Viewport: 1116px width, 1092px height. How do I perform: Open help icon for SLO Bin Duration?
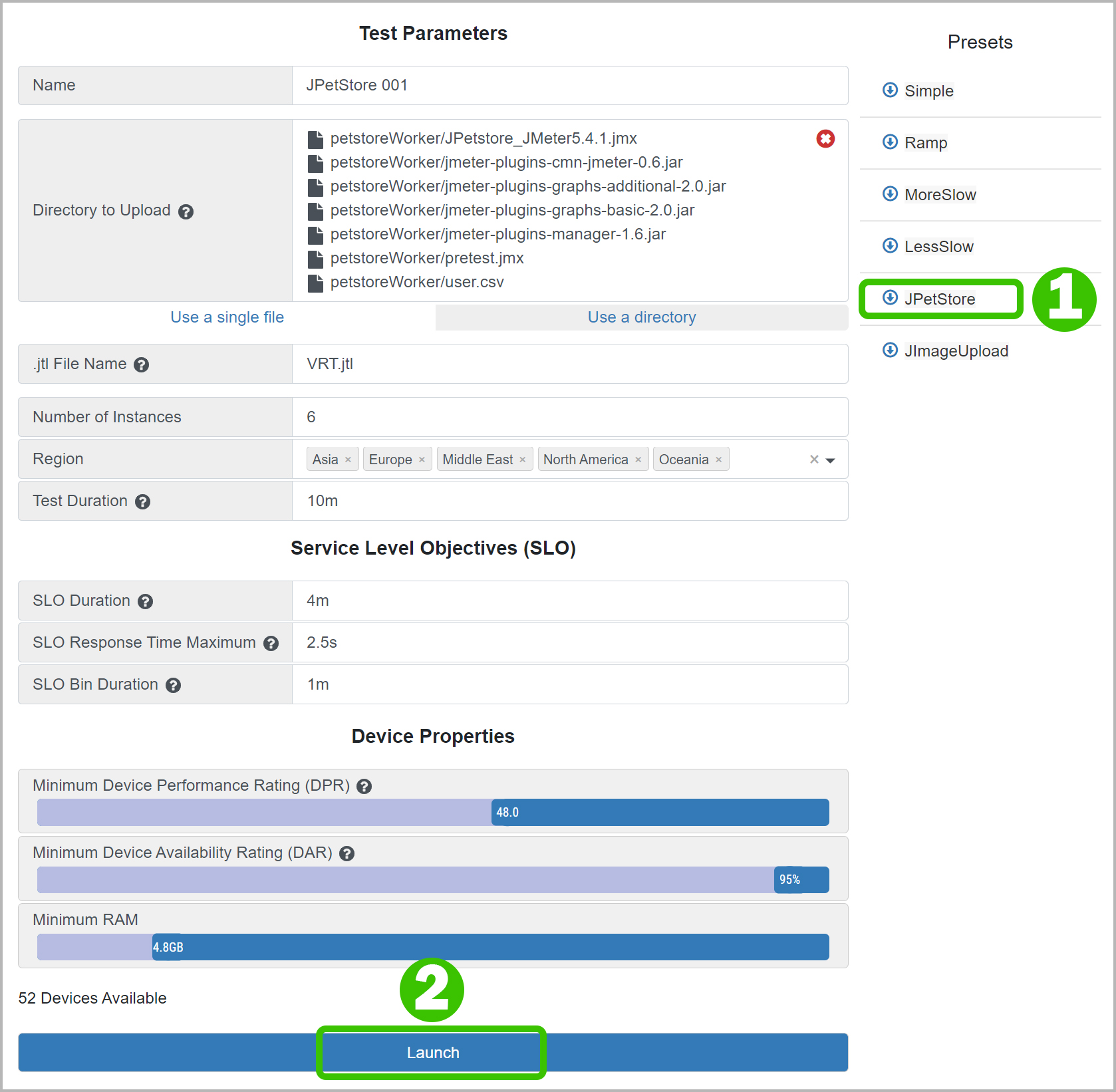point(173,685)
